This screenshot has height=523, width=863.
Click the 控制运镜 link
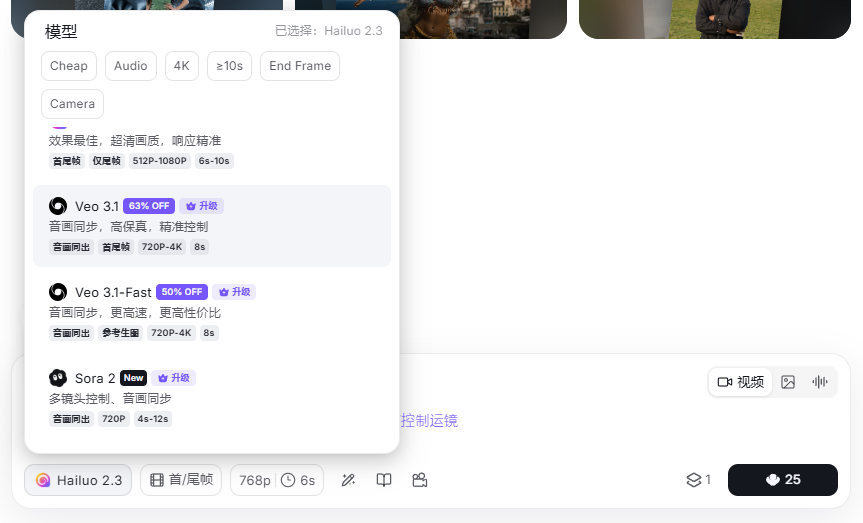pyautogui.click(x=429, y=421)
